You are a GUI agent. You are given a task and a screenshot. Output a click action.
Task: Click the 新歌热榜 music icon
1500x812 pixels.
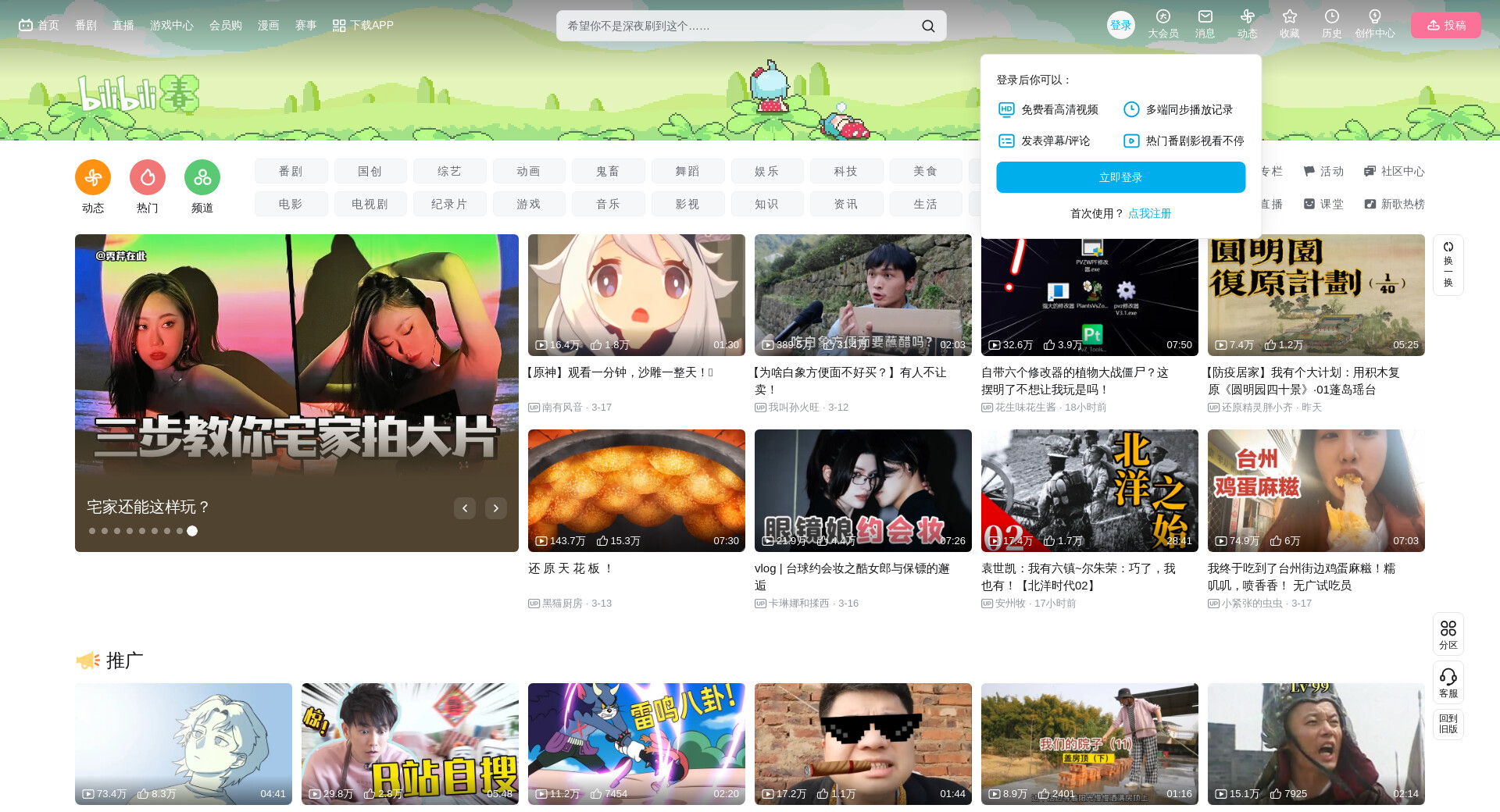coord(1370,204)
